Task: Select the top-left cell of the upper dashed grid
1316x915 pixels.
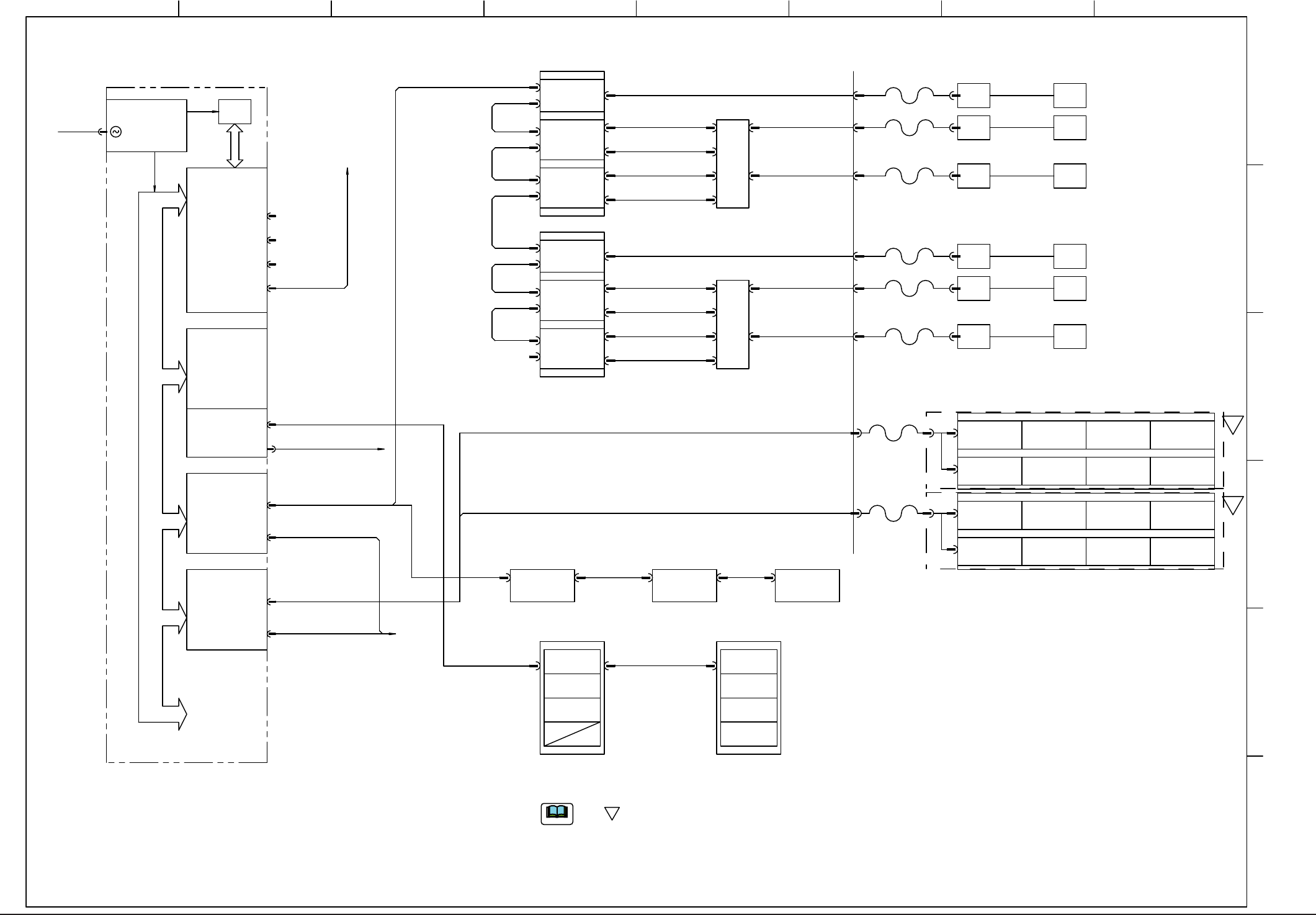Action: [x=990, y=435]
